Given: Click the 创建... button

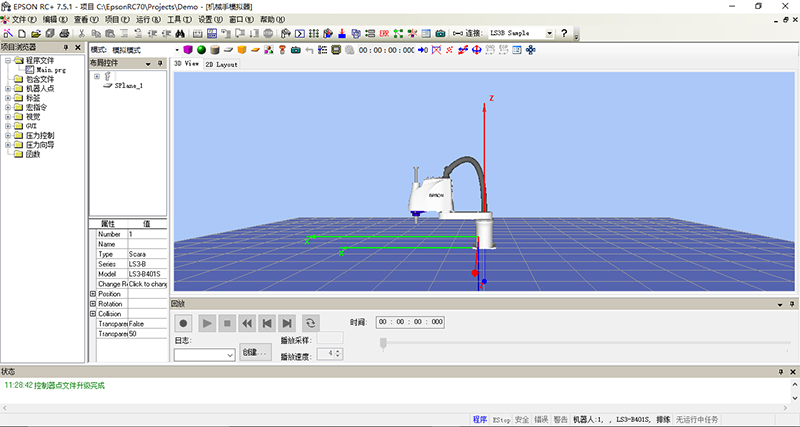Looking at the screenshot, I should (x=255, y=353).
